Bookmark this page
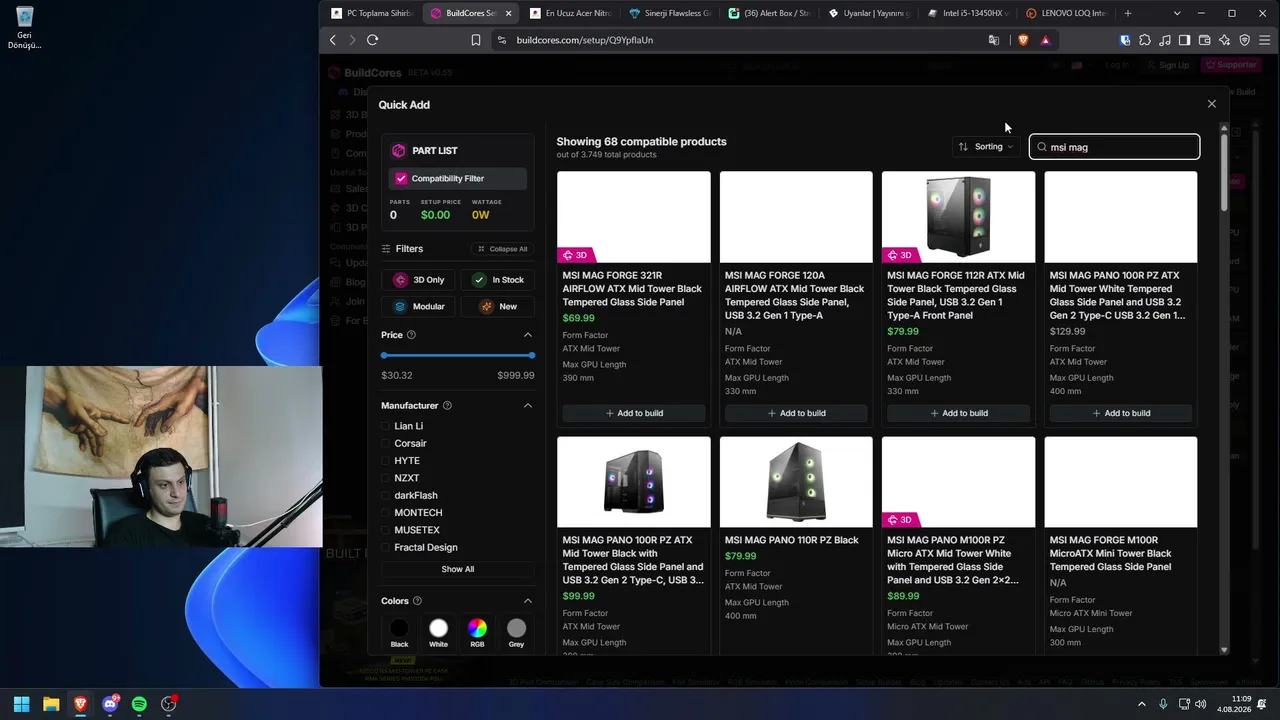 [476, 40]
